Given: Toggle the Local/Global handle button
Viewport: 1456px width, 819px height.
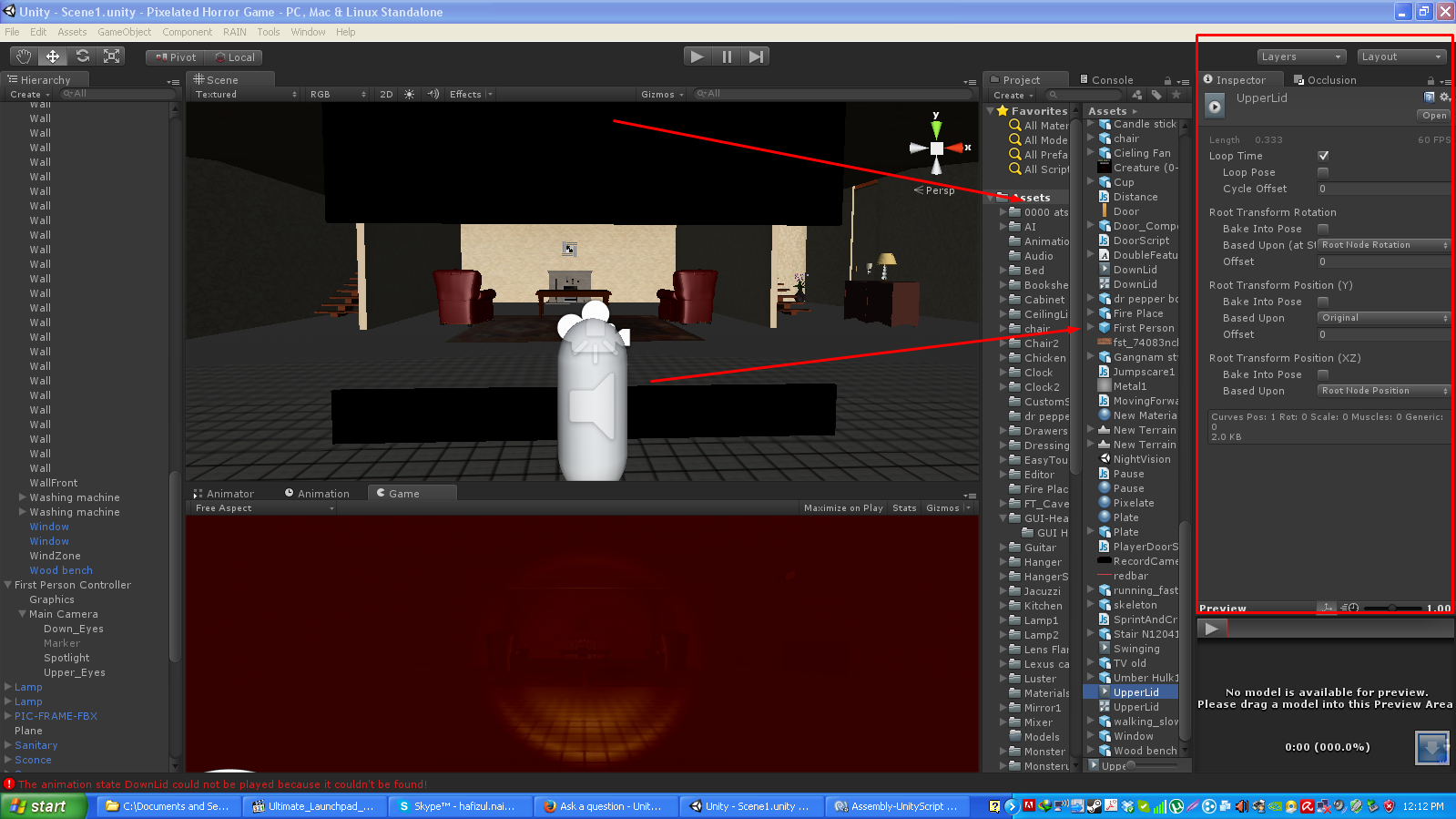Looking at the screenshot, I should [234, 56].
